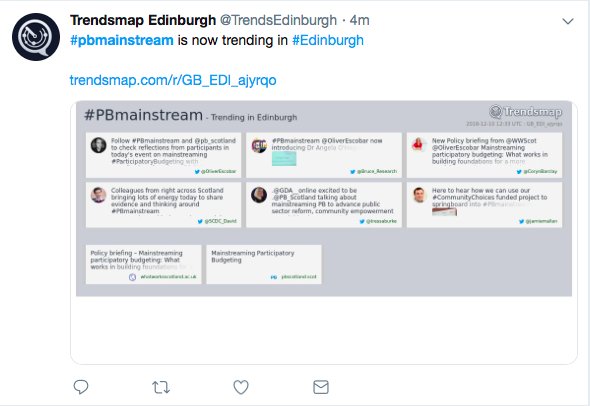Click the @OliverEscobar avatar in first card
This screenshot has height=406, width=590.
pyautogui.click(x=99, y=145)
